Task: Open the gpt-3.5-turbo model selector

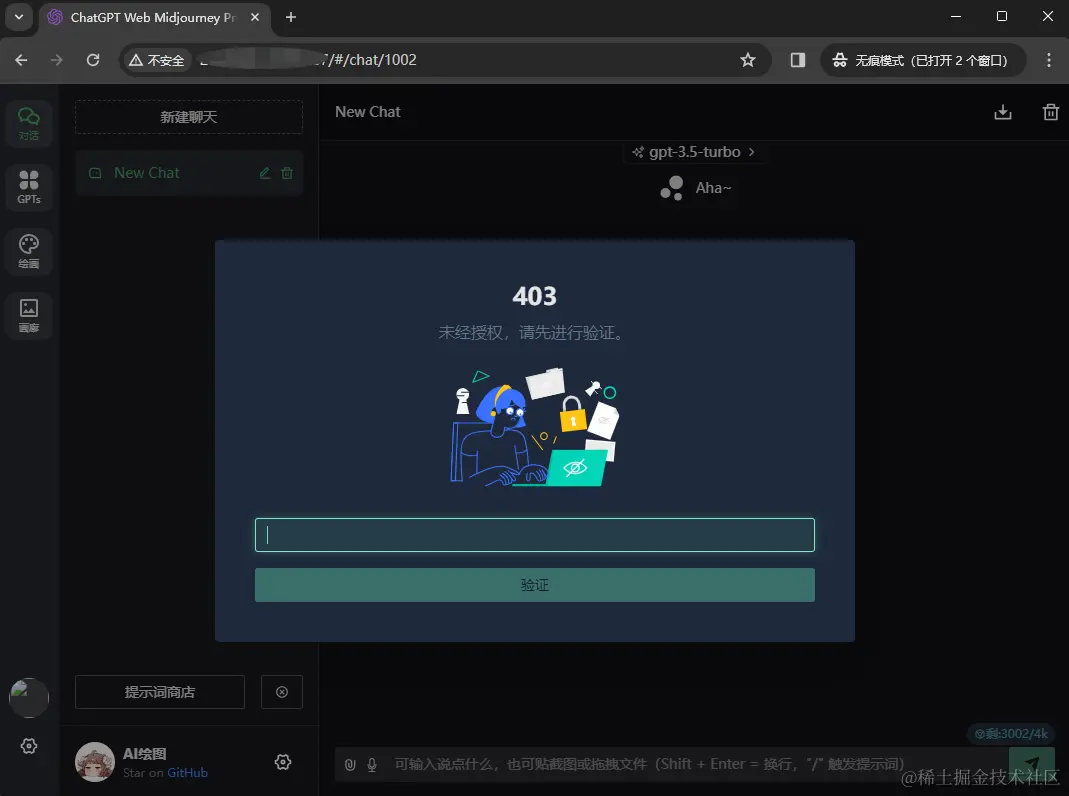Action: point(694,152)
